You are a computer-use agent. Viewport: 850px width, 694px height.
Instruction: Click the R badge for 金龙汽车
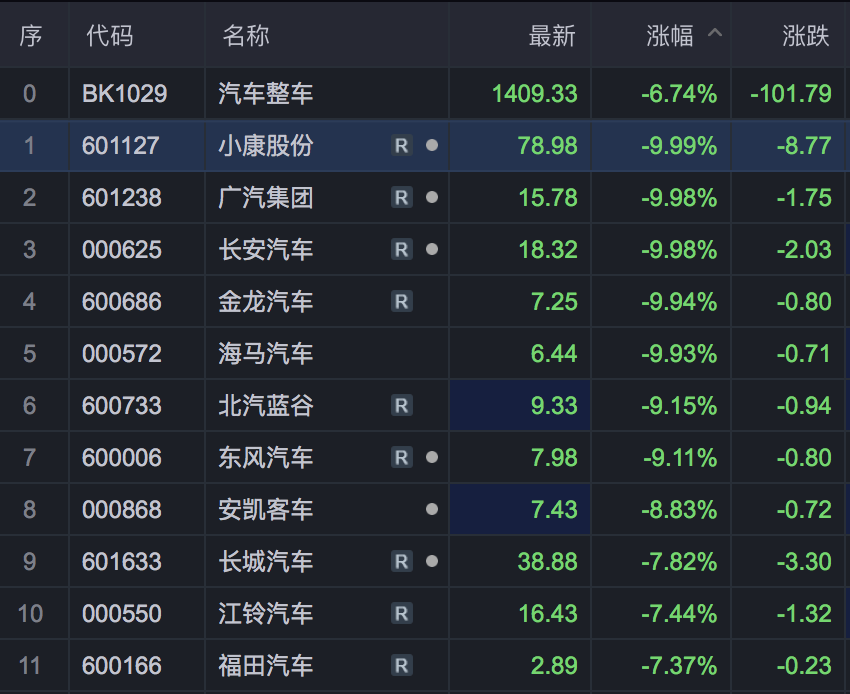tap(402, 301)
